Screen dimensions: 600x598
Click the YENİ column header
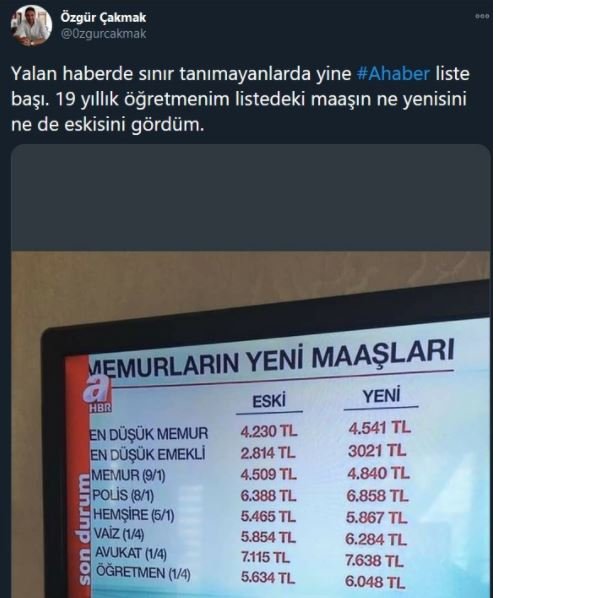pos(382,396)
